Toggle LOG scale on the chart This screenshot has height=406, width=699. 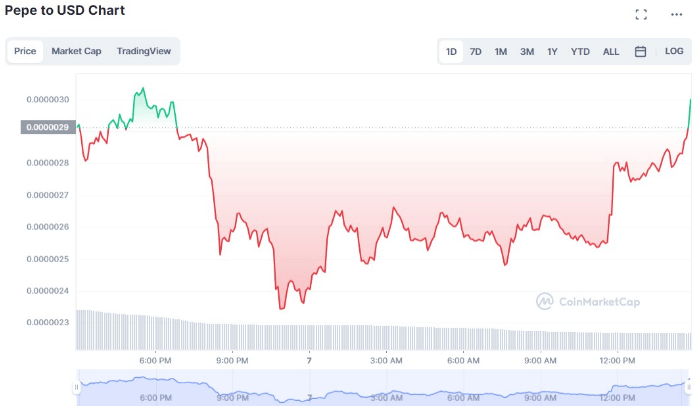[674, 52]
